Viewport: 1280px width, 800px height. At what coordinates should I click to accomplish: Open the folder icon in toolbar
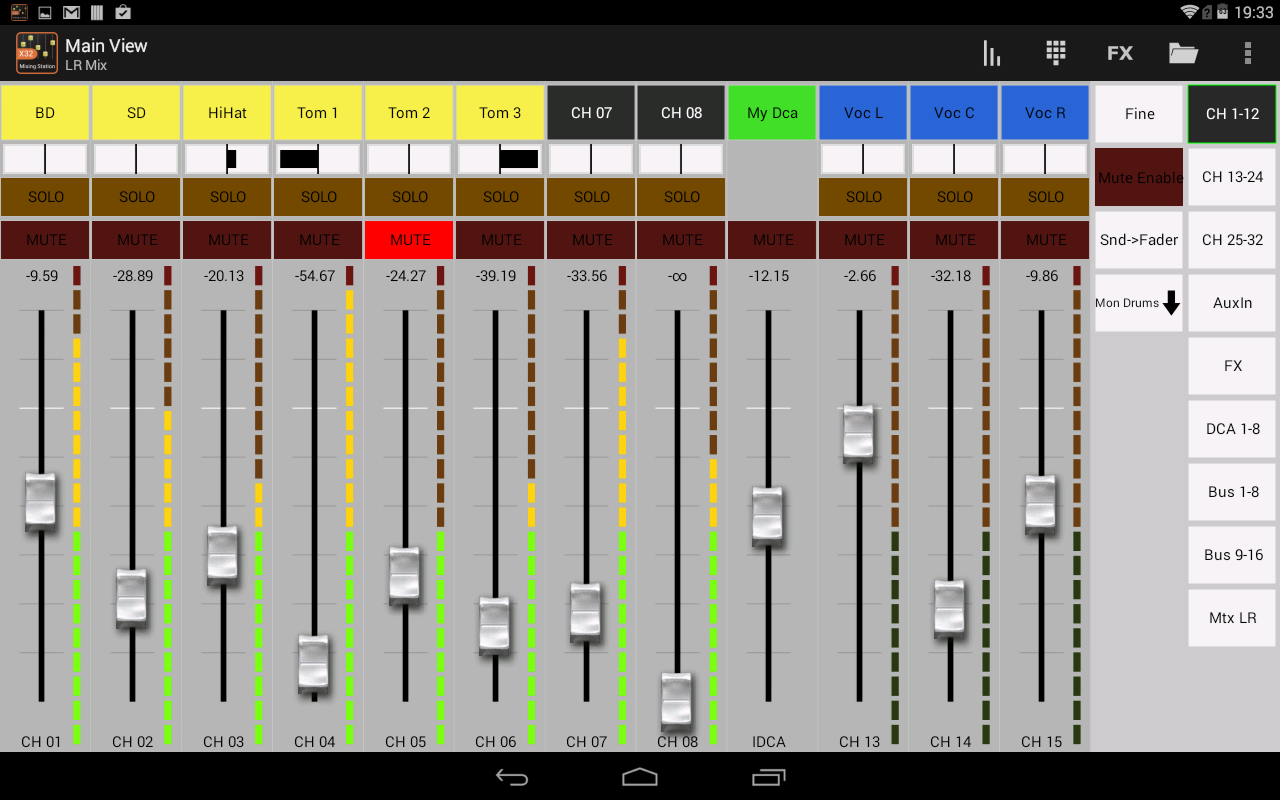coord(1183,53)
